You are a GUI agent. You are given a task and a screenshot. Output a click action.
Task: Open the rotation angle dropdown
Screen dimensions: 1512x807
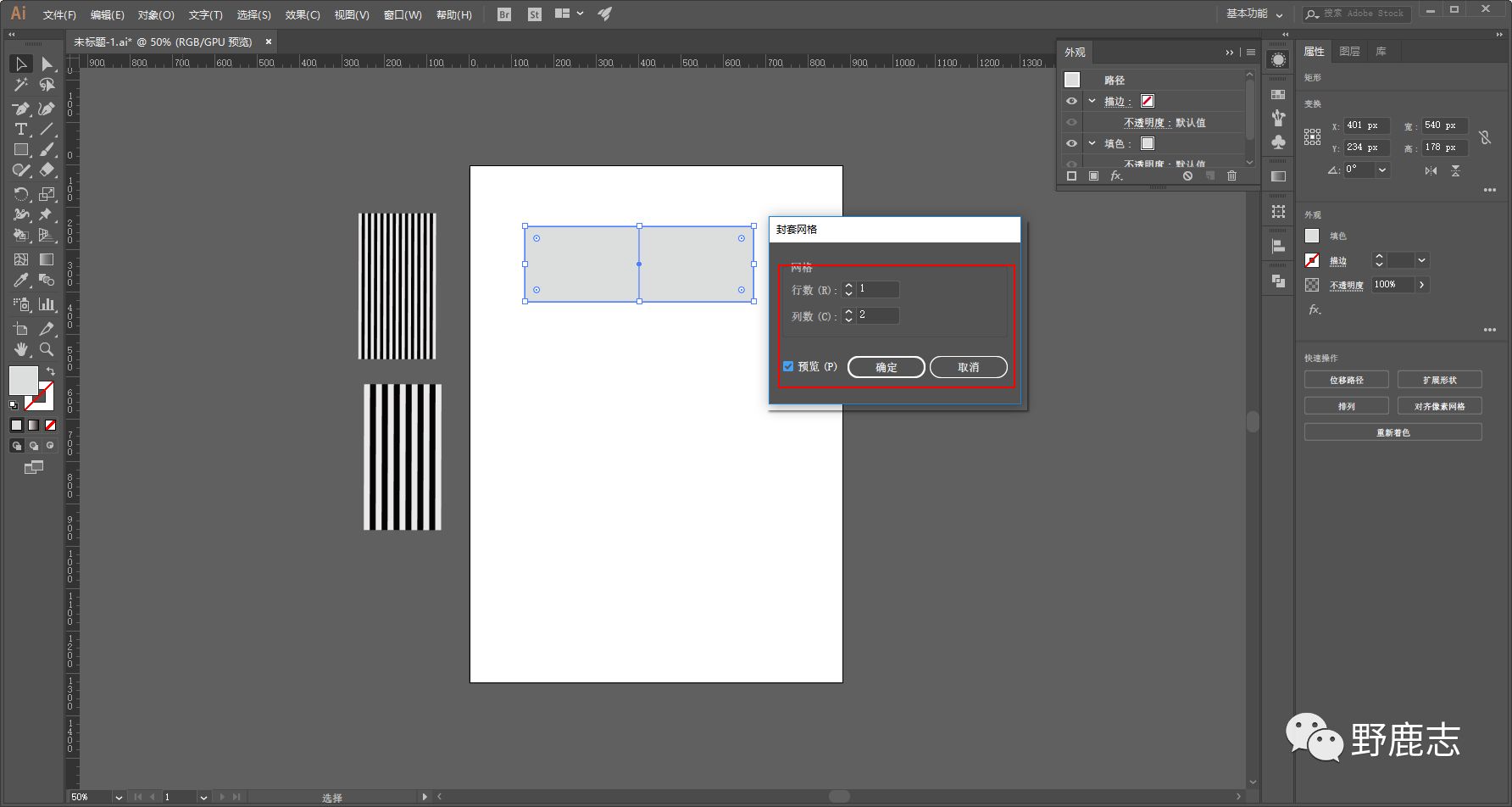pos(1382,170)
